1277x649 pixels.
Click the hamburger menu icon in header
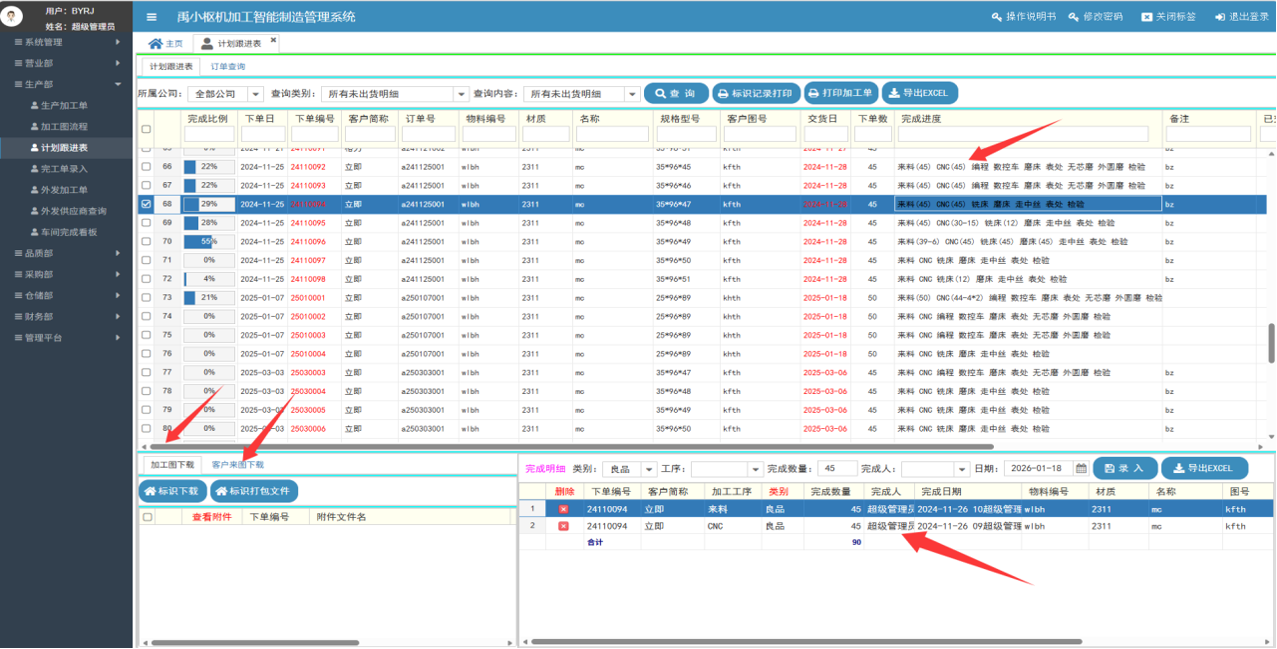tap(151, 17)
